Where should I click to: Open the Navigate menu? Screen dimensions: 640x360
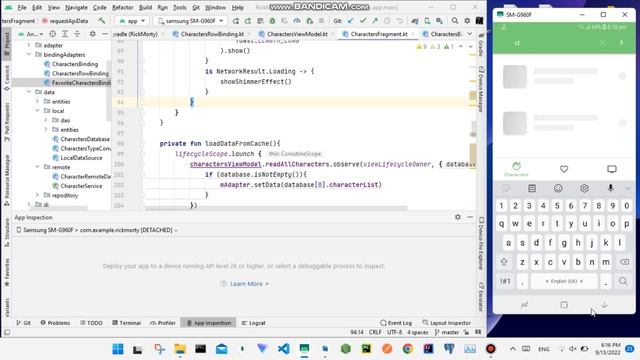(x=76, y=7)
